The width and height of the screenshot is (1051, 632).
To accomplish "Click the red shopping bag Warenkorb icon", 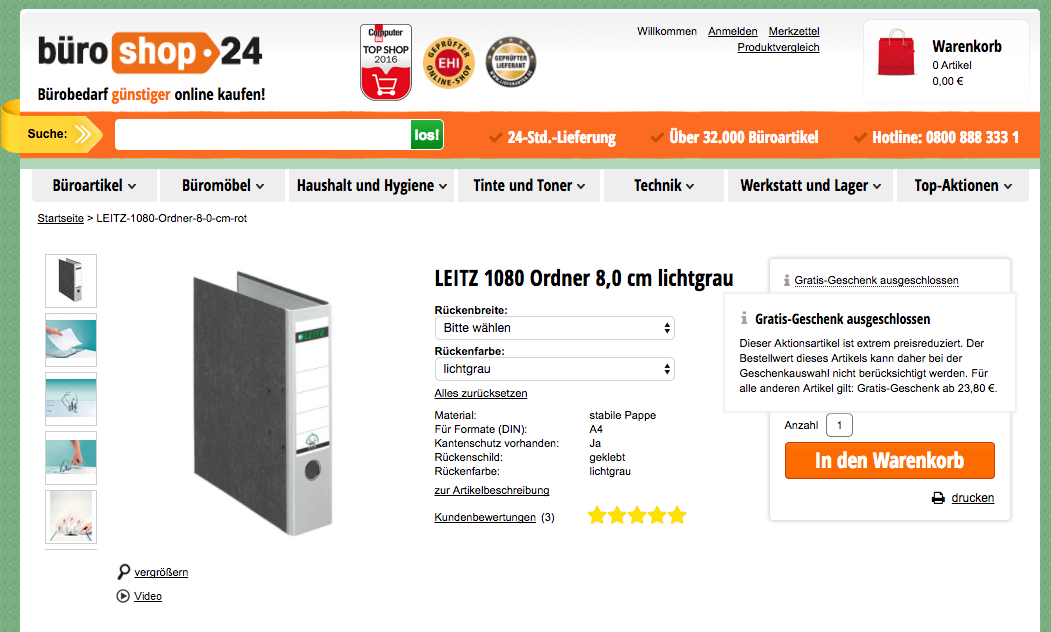I will click(x=896, y=52).
